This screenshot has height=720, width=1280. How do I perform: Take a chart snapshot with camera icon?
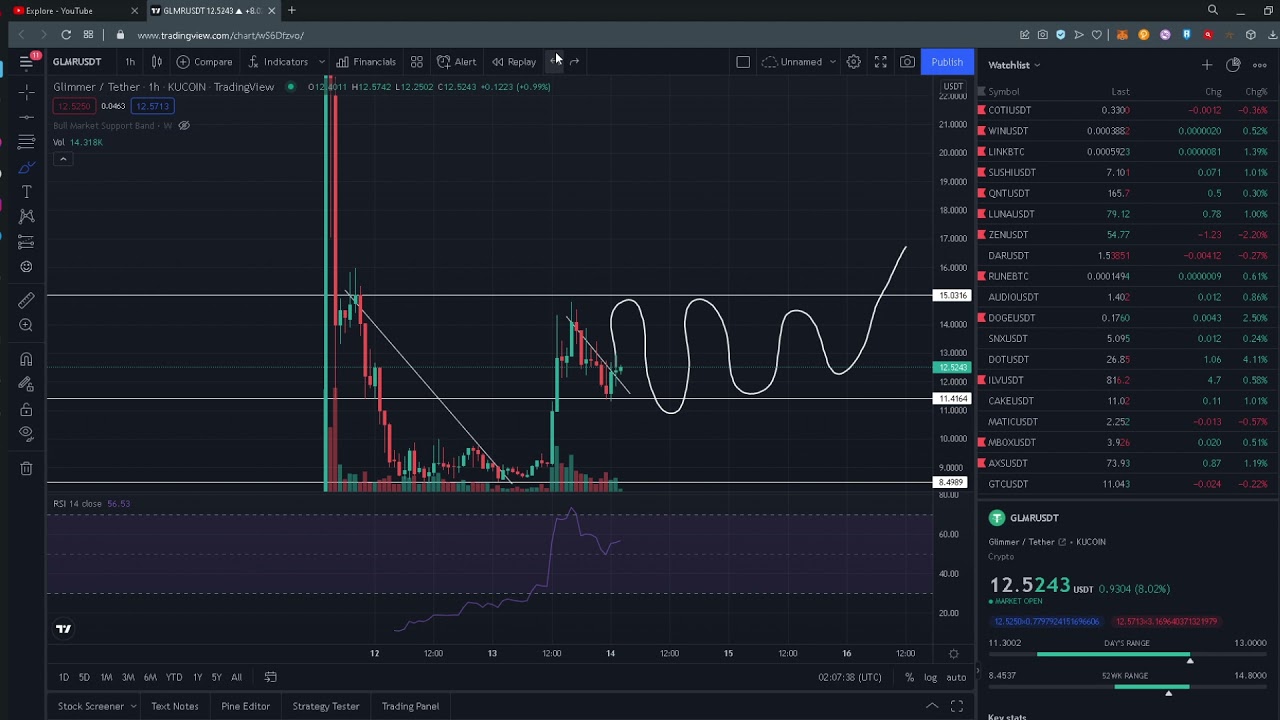click(907, 62)
